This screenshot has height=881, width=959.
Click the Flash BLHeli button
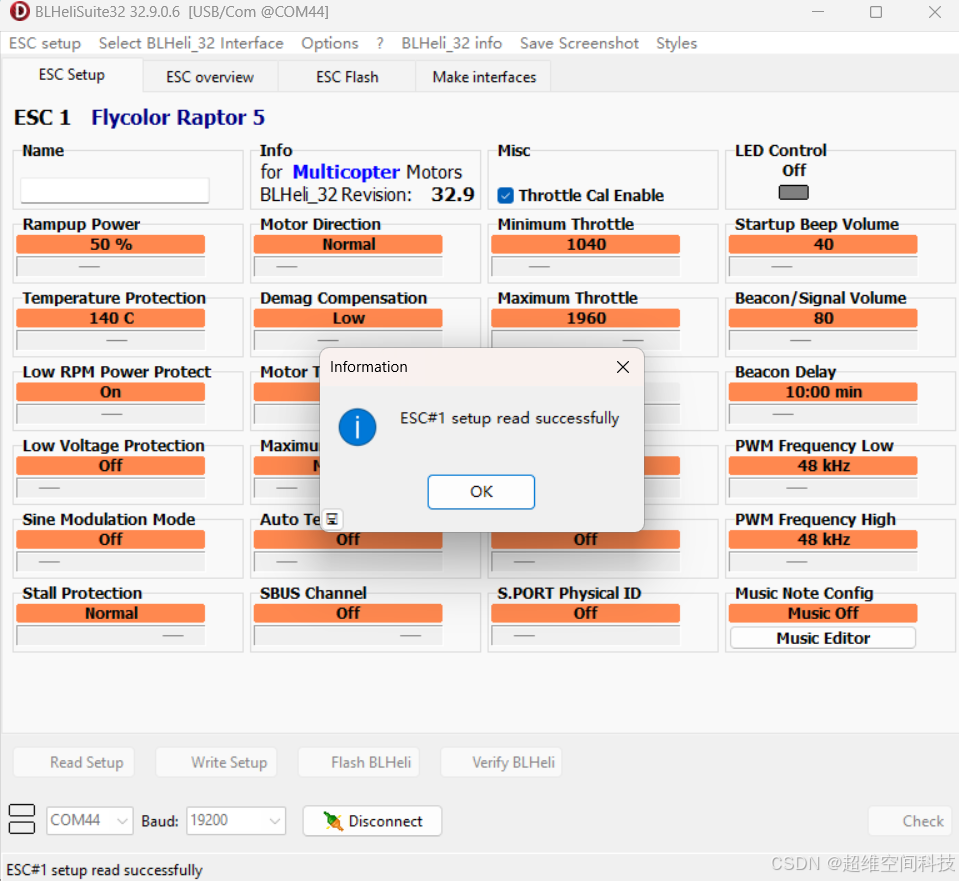pyautogui.click(x=358, y=762)
